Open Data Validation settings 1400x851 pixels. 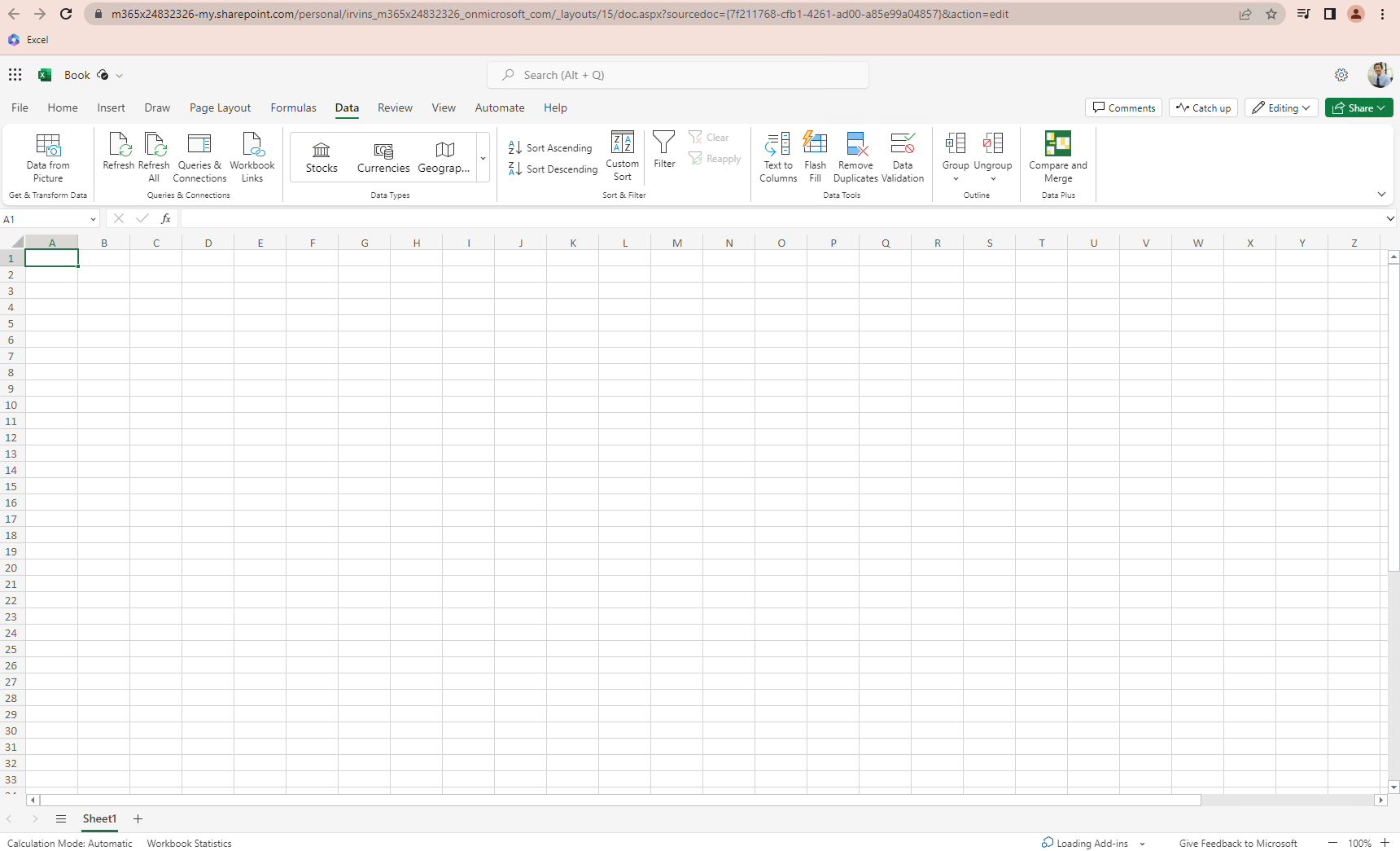[x=903, y=156]
